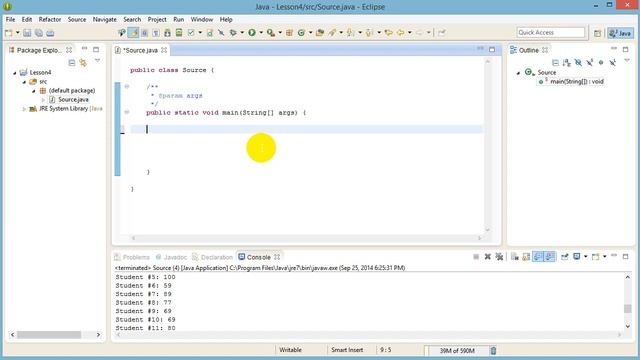This screenshot has height=360, width=640.
Task: Click the New Java Class icon
Action: click(x=301, y=33)
